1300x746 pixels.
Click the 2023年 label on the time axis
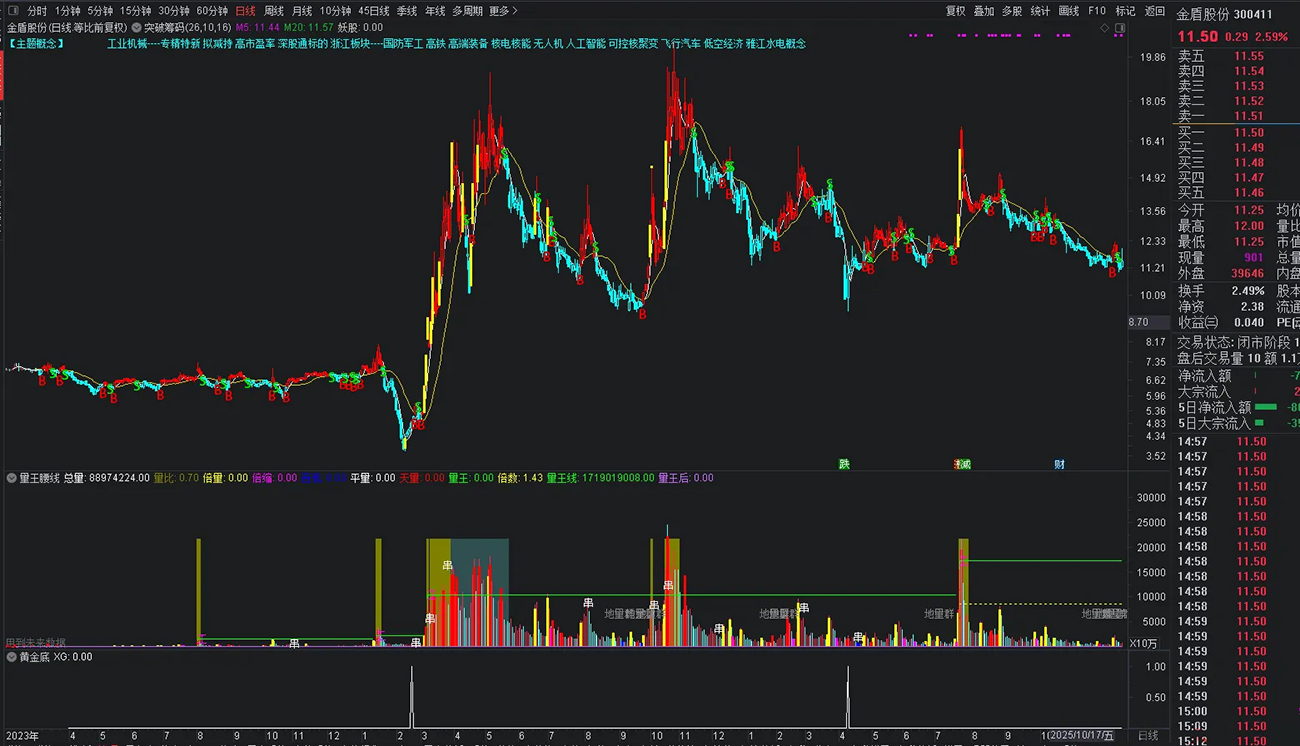tap(21, 736)
